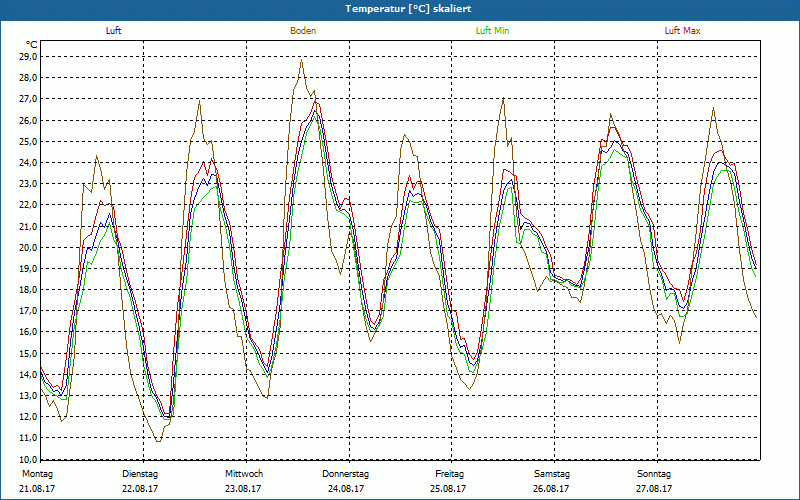Click the 'Mittwoch' day label
800x500 pixels.
244,474
